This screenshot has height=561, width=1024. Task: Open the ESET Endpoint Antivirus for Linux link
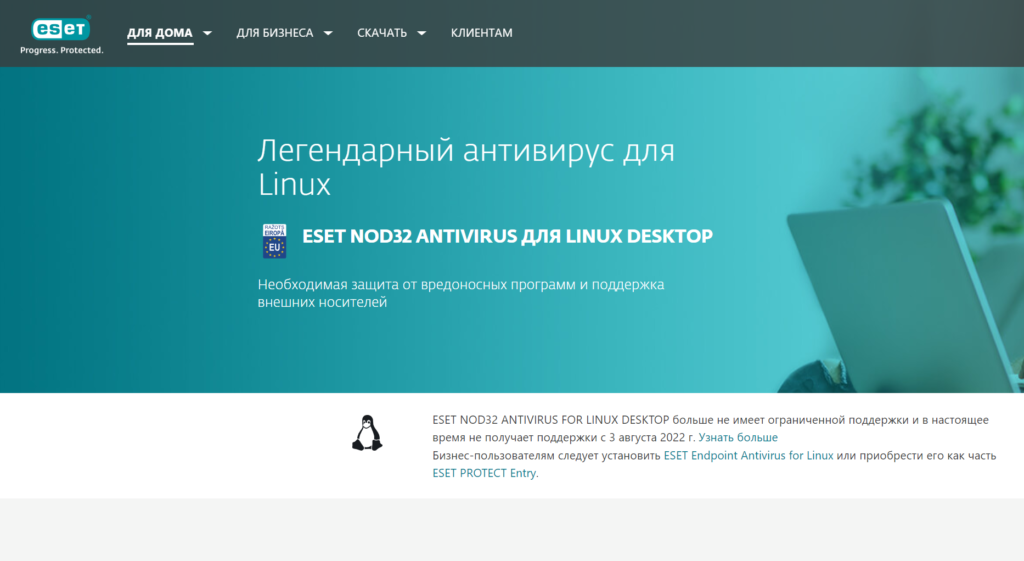[748, 455]
